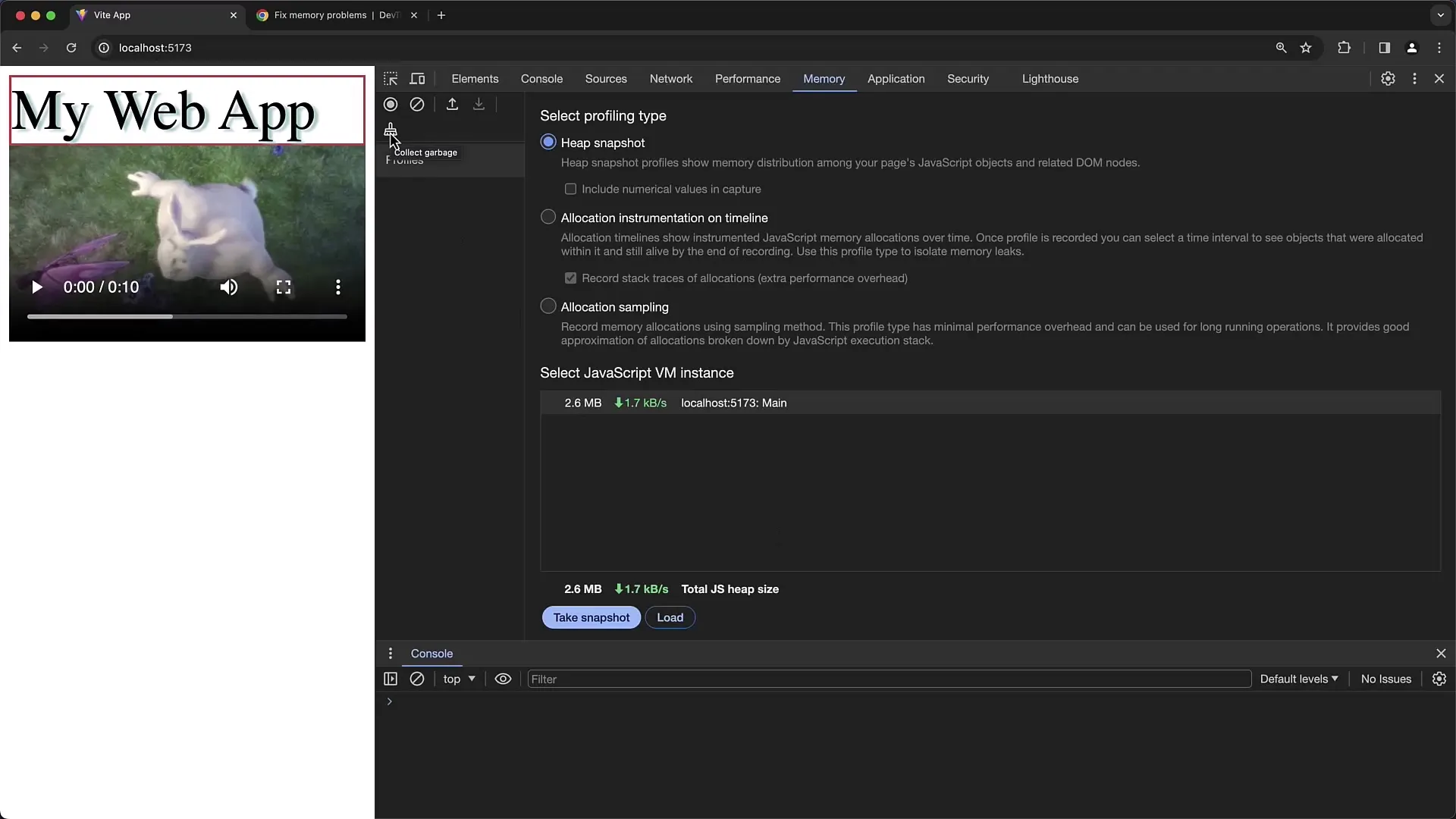Enable Include numerical values in capture
1456x819 pixels.
click(570, 188)
